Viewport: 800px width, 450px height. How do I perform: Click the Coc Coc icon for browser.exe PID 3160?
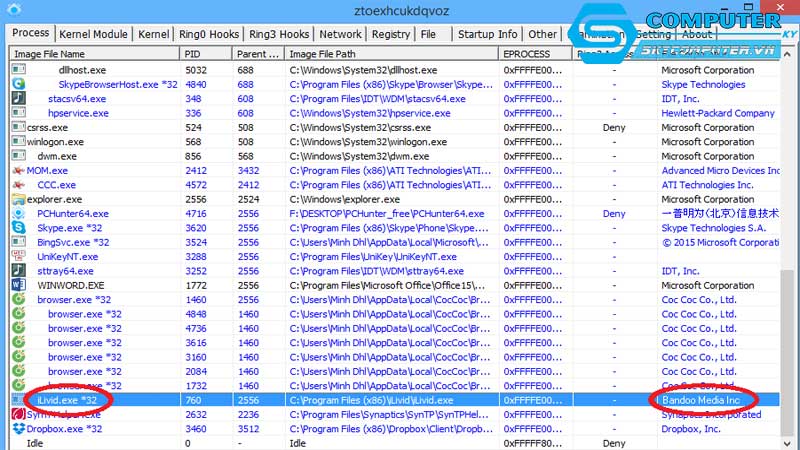tap(18, 356)
